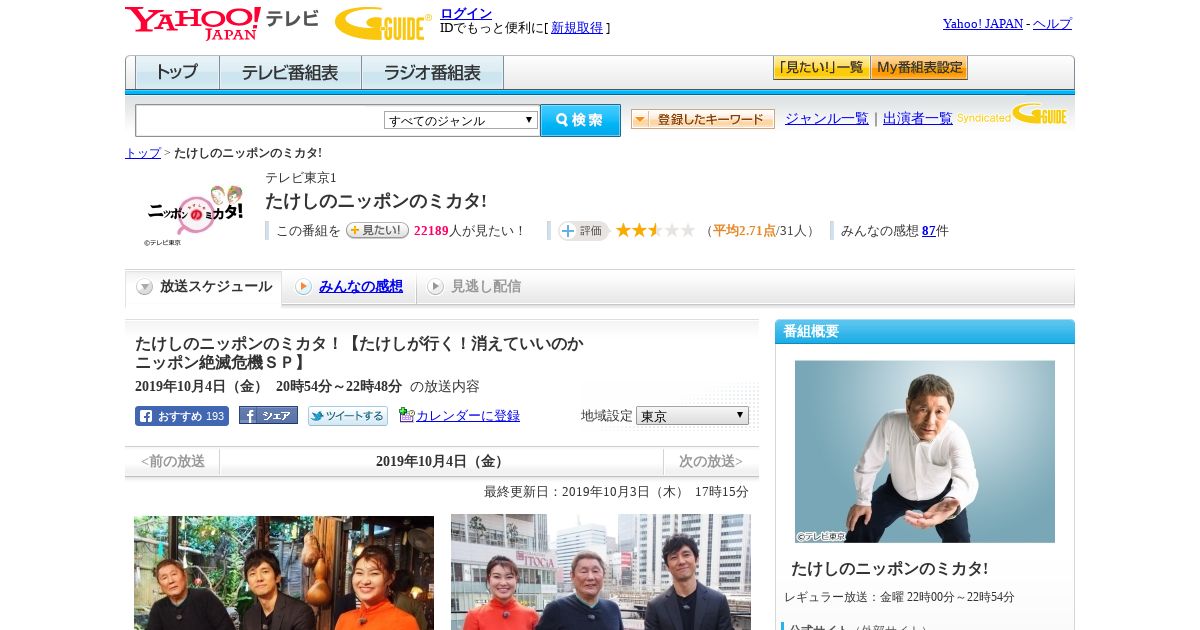The image size is (1200, 630).
Task: Click into the search text field
Action: click(259, 120)
